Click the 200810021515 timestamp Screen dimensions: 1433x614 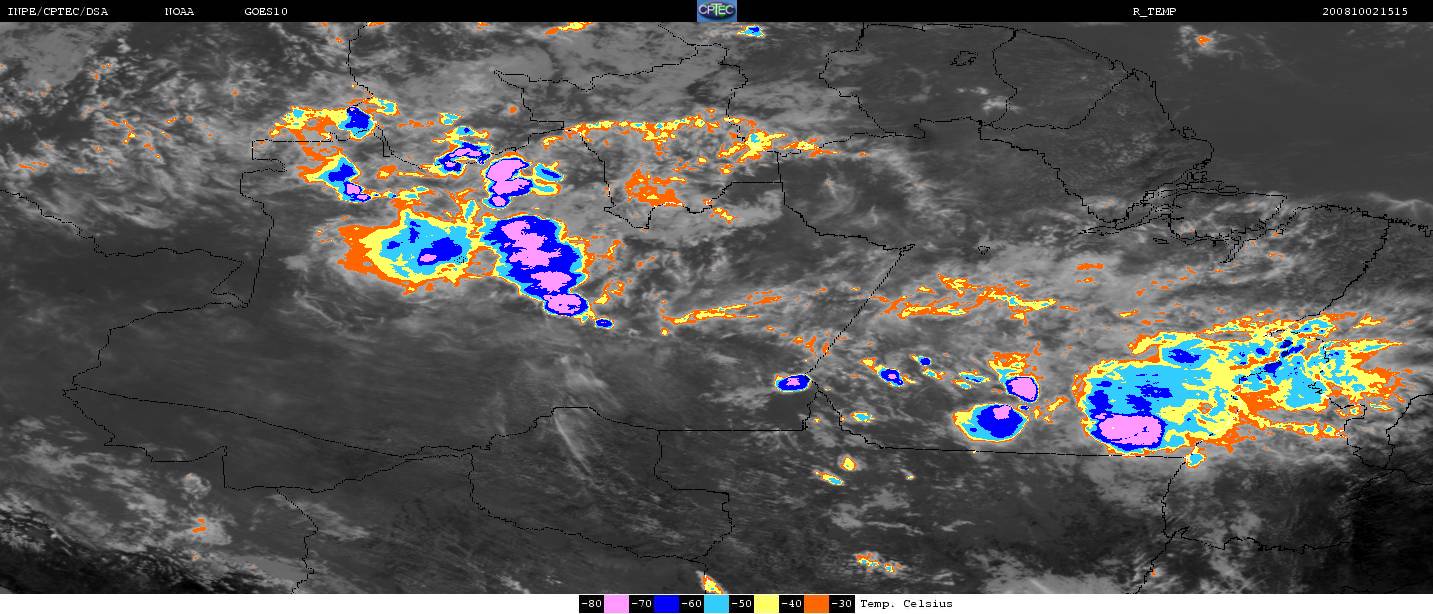click(1365, 12)
